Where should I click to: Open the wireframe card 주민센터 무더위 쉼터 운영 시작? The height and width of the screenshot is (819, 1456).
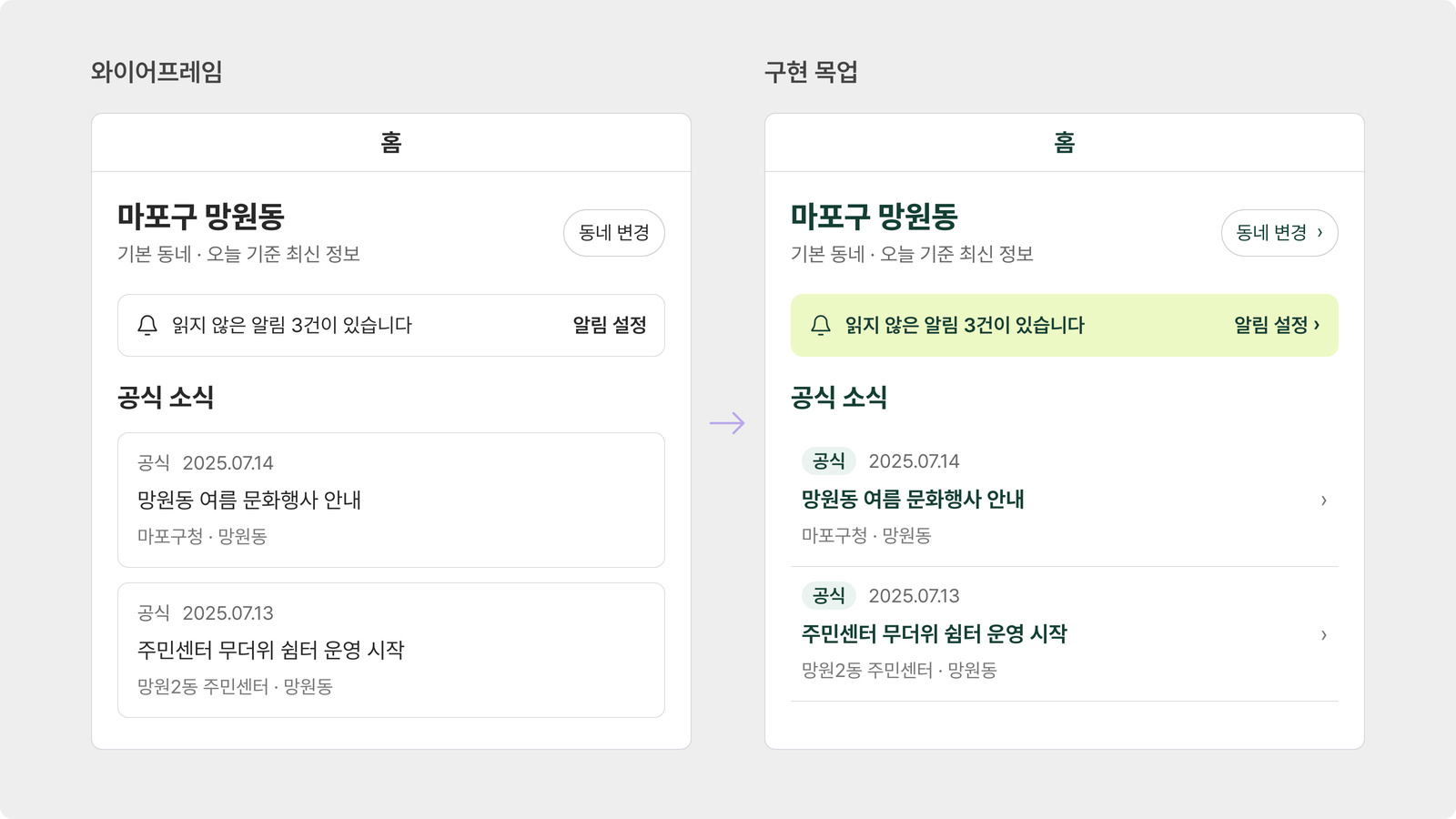391,650
